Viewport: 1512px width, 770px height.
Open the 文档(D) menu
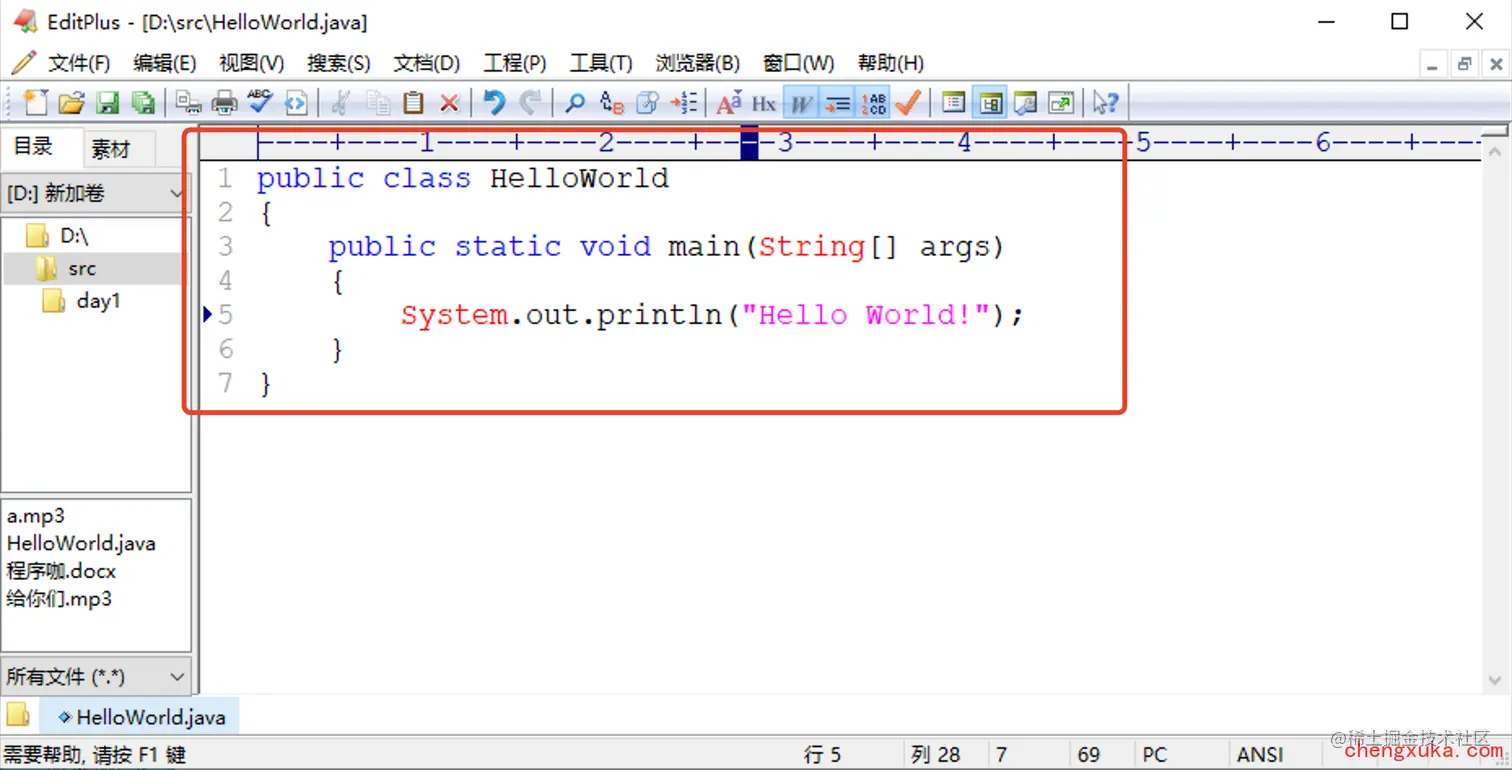point(427,63)
